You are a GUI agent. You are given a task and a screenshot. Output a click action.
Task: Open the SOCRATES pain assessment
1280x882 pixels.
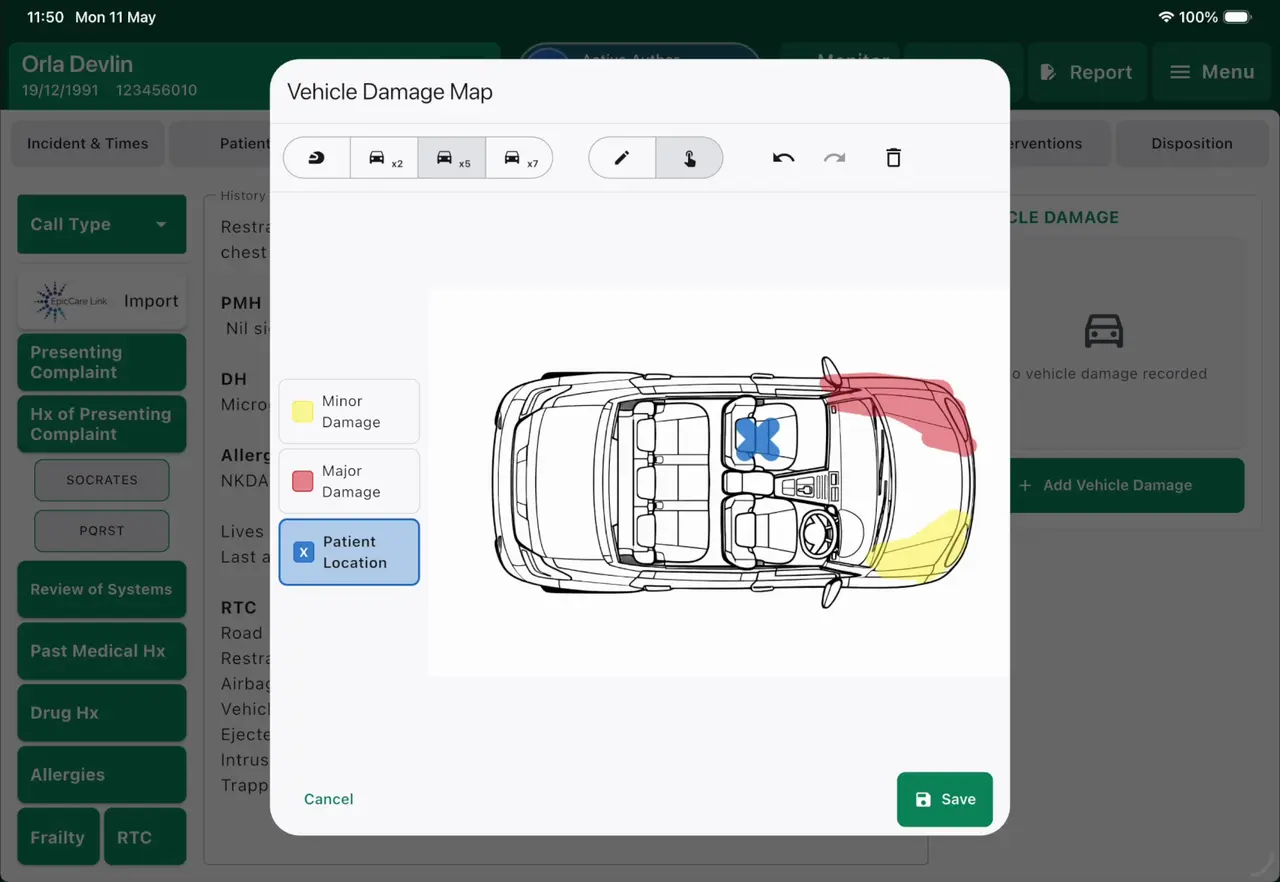[102, 480]
